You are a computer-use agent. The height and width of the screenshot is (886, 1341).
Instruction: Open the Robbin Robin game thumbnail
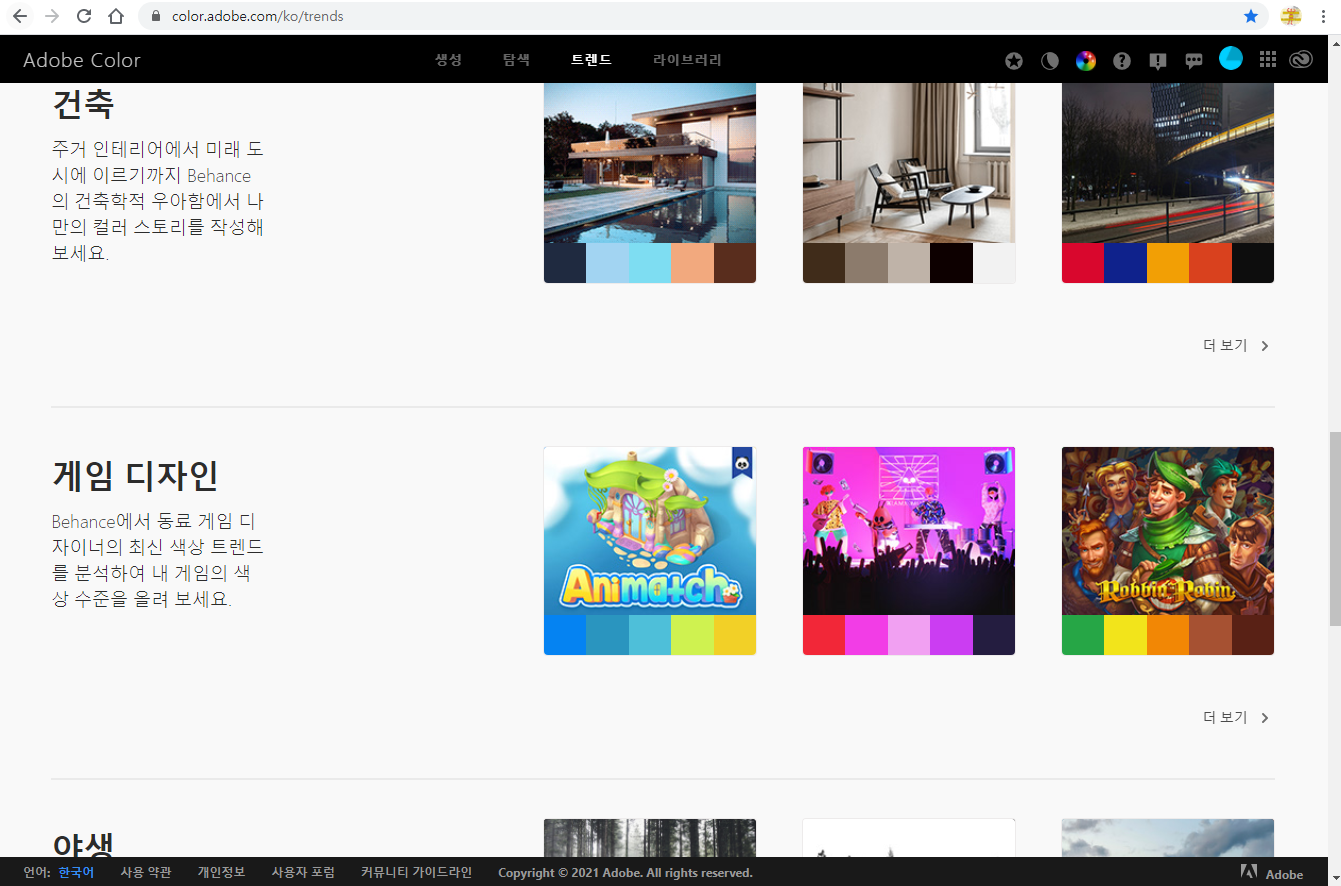(1168, 531)
